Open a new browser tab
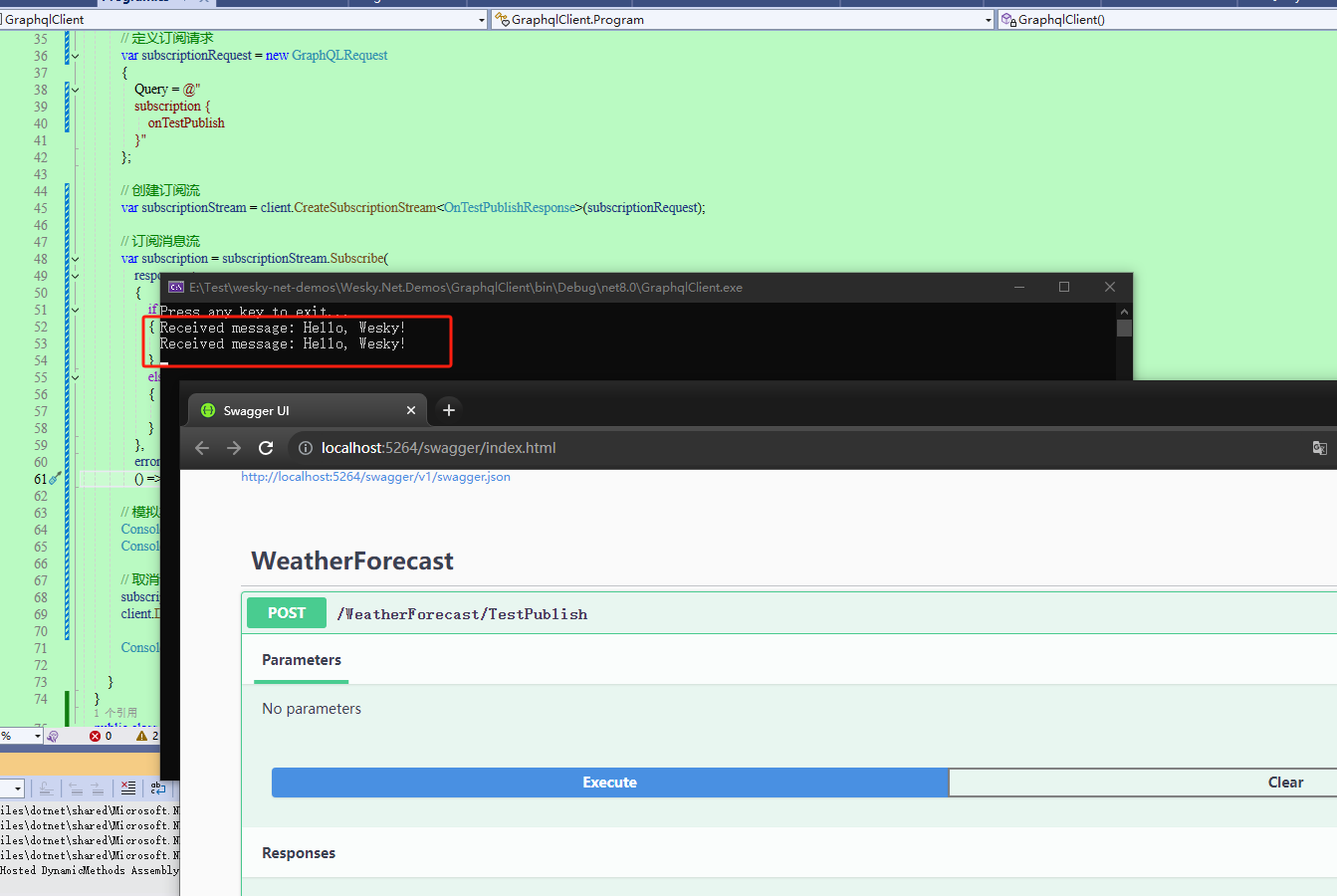The image size is (1337, 896). pos(448,409)
